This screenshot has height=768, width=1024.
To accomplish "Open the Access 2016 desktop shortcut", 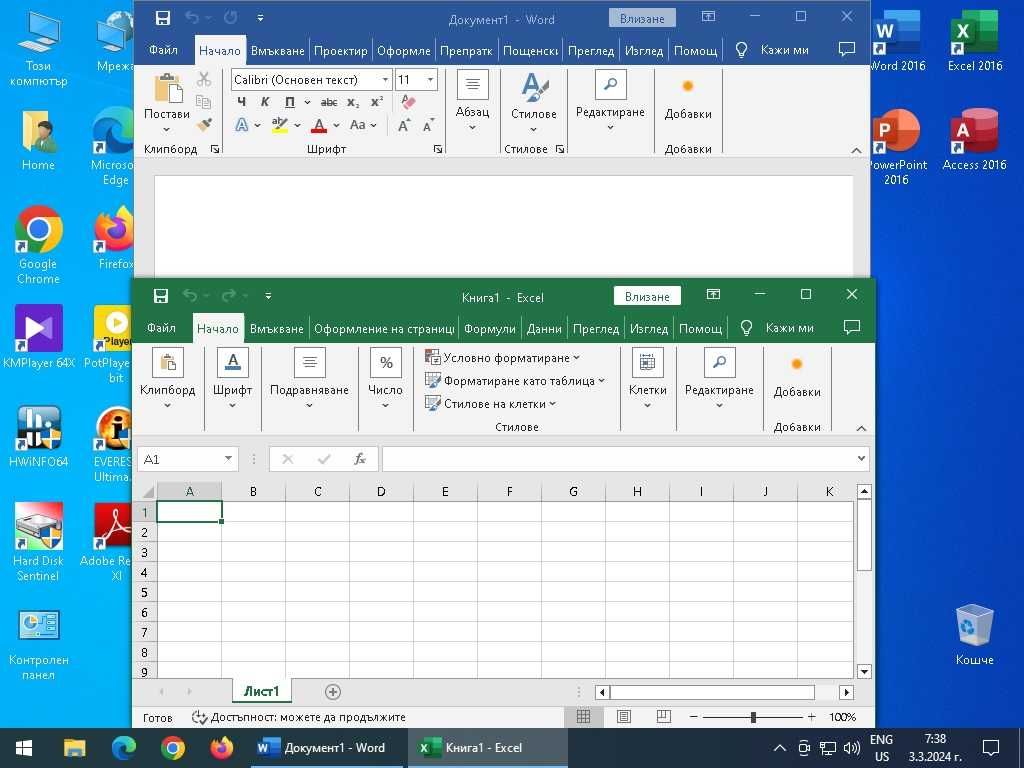I will (x=974, y=140).
